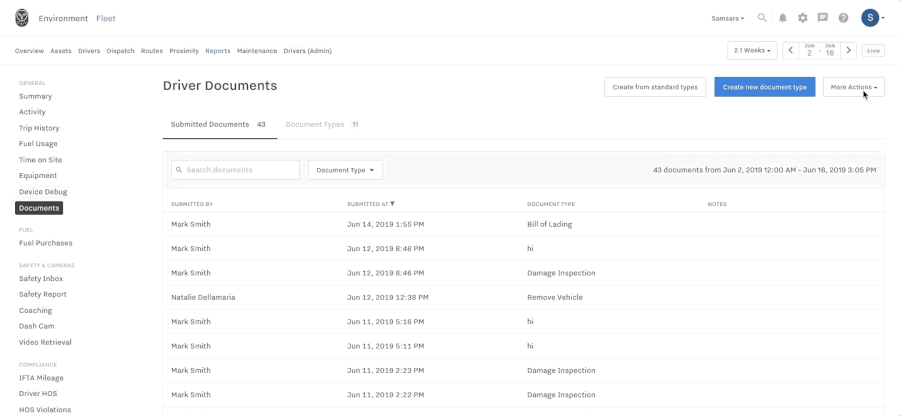Open Device Debug in the sidebar

pyautogui.click(x=43, y=192)
